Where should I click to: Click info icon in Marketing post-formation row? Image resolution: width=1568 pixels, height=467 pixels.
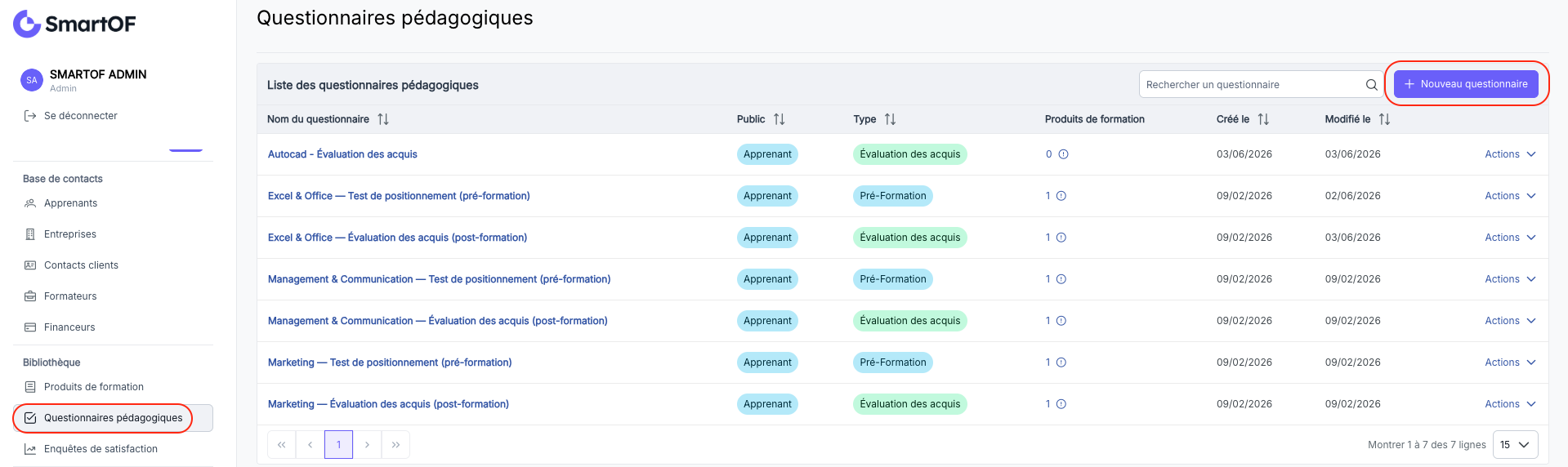pos(1061,404)
